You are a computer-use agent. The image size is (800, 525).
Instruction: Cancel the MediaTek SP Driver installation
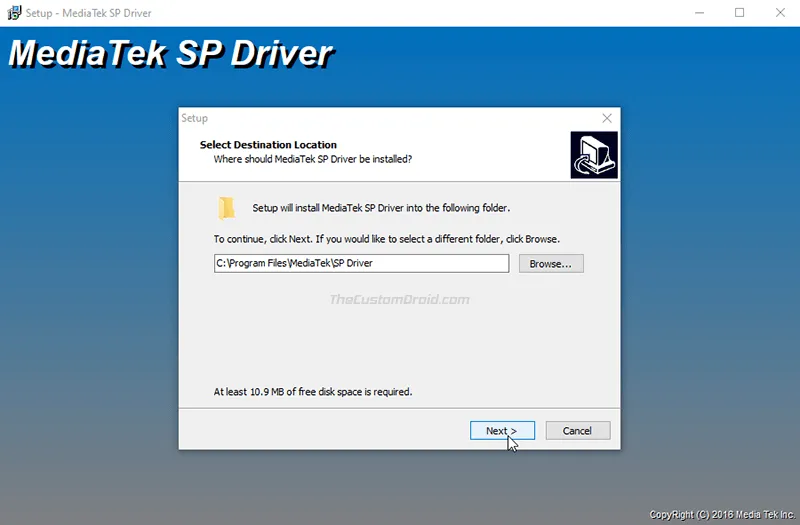pyautogui.click(x=578, y=431)
